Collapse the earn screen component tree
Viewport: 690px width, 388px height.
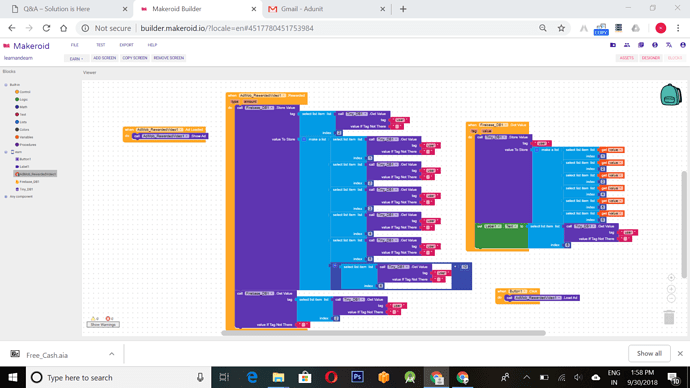click(x=6, y=152)
